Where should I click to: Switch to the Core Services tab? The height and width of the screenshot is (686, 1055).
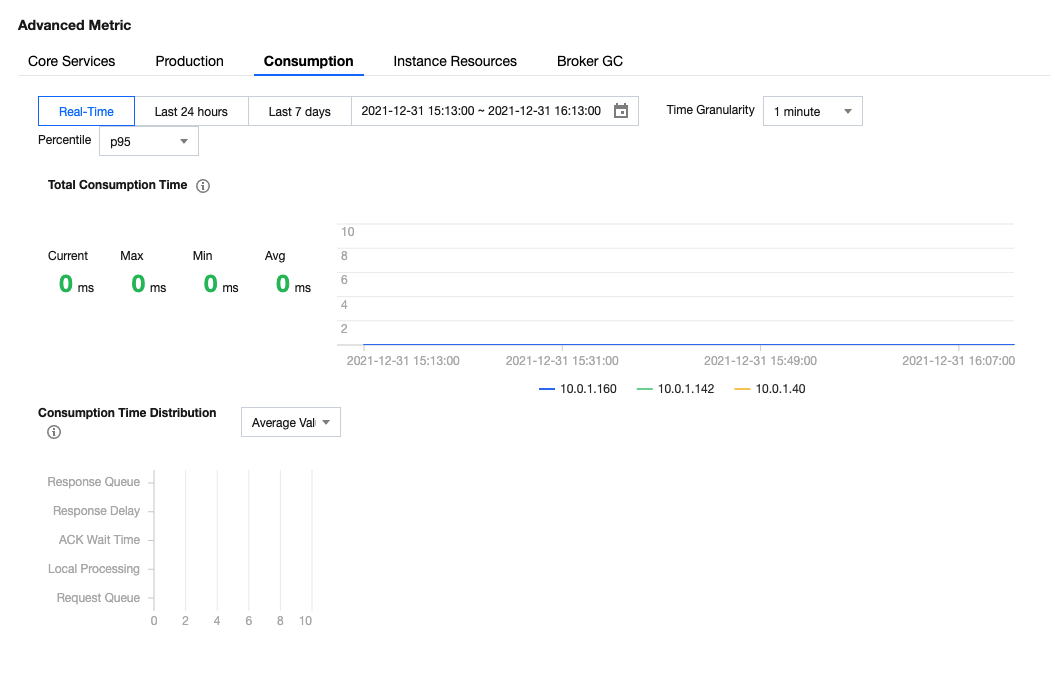(x=72, y=61)
